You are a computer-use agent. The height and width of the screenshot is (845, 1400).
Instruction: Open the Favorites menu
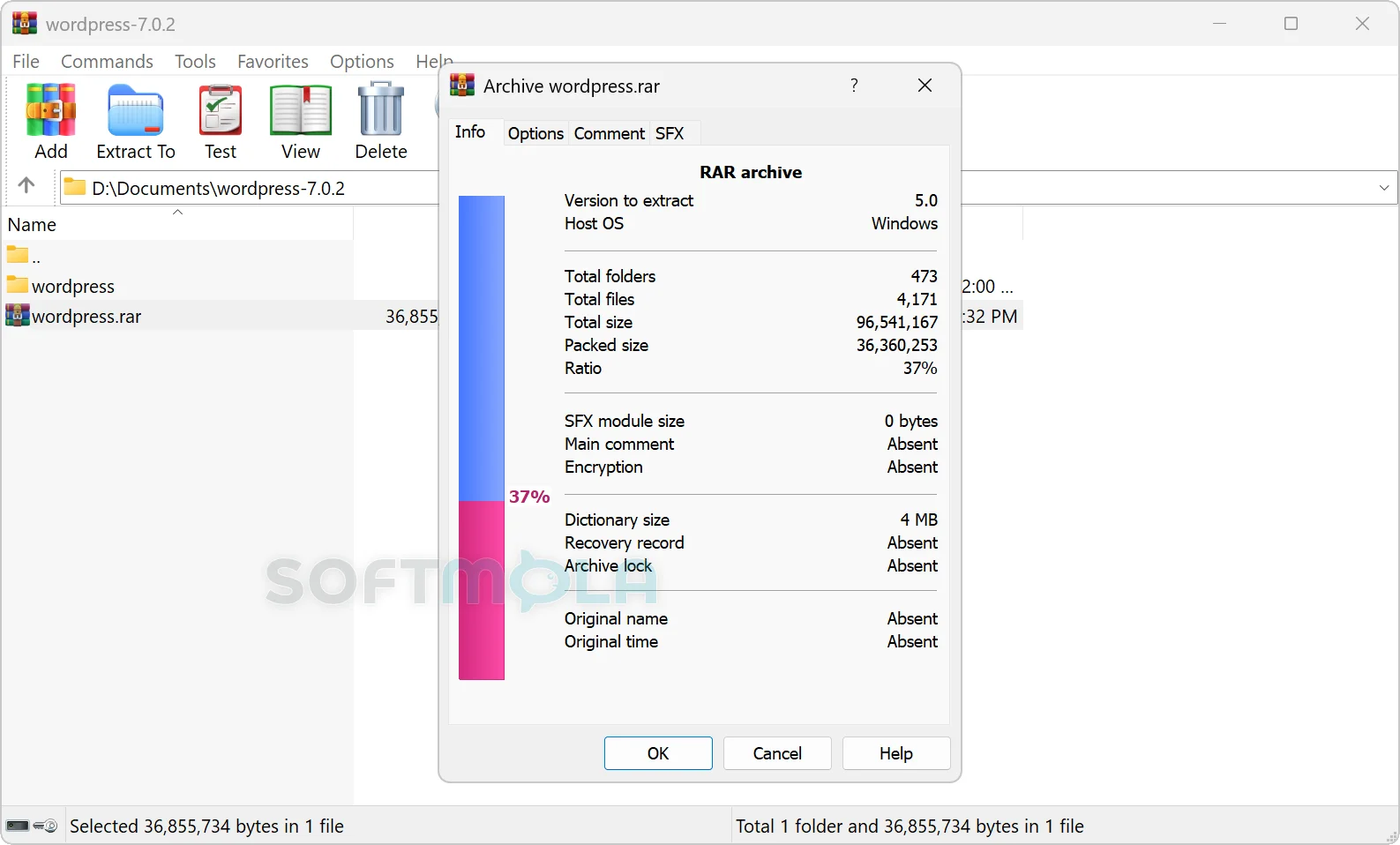point(273,62)
